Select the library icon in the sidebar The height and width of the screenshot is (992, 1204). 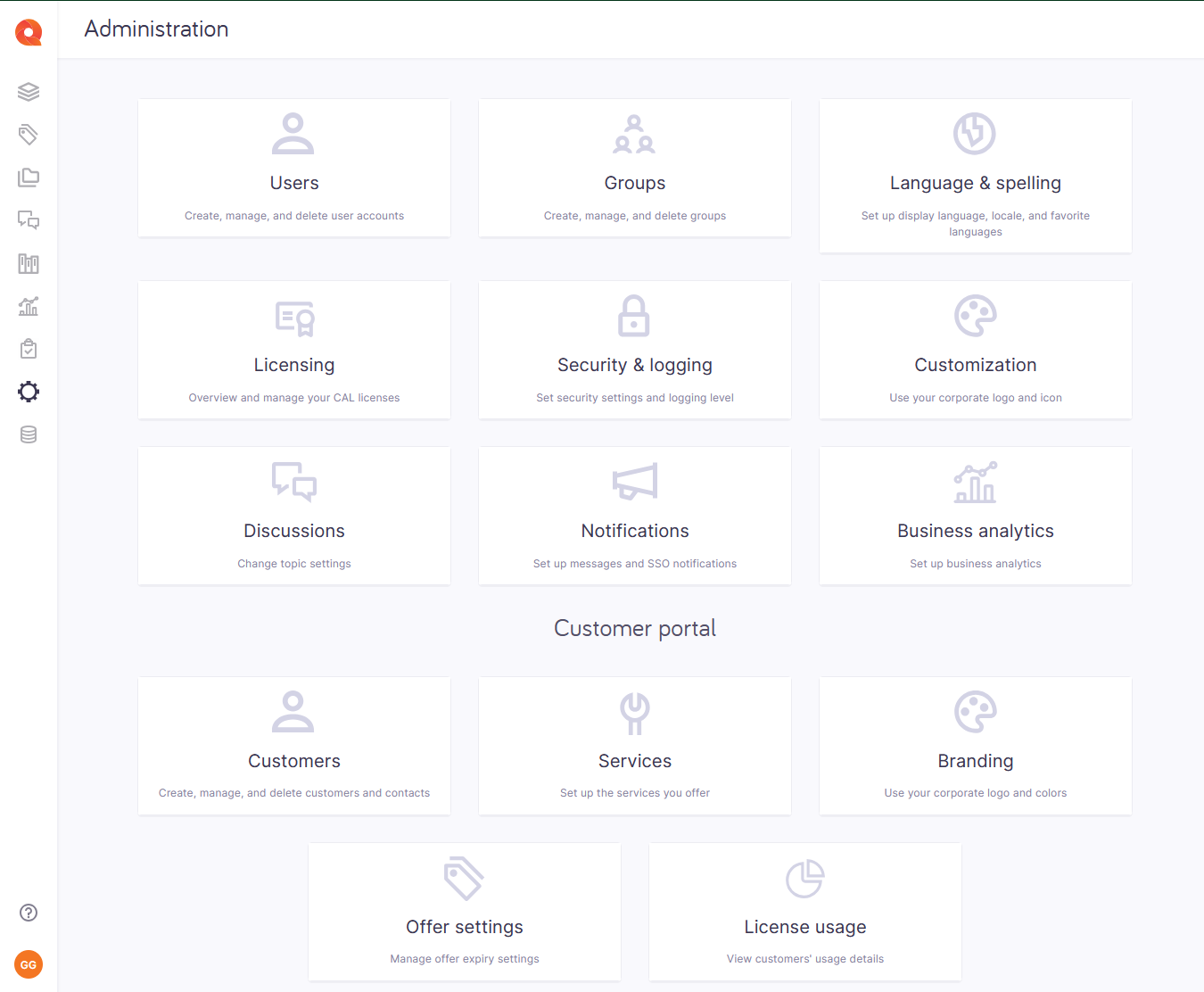(x=28, y=263)
